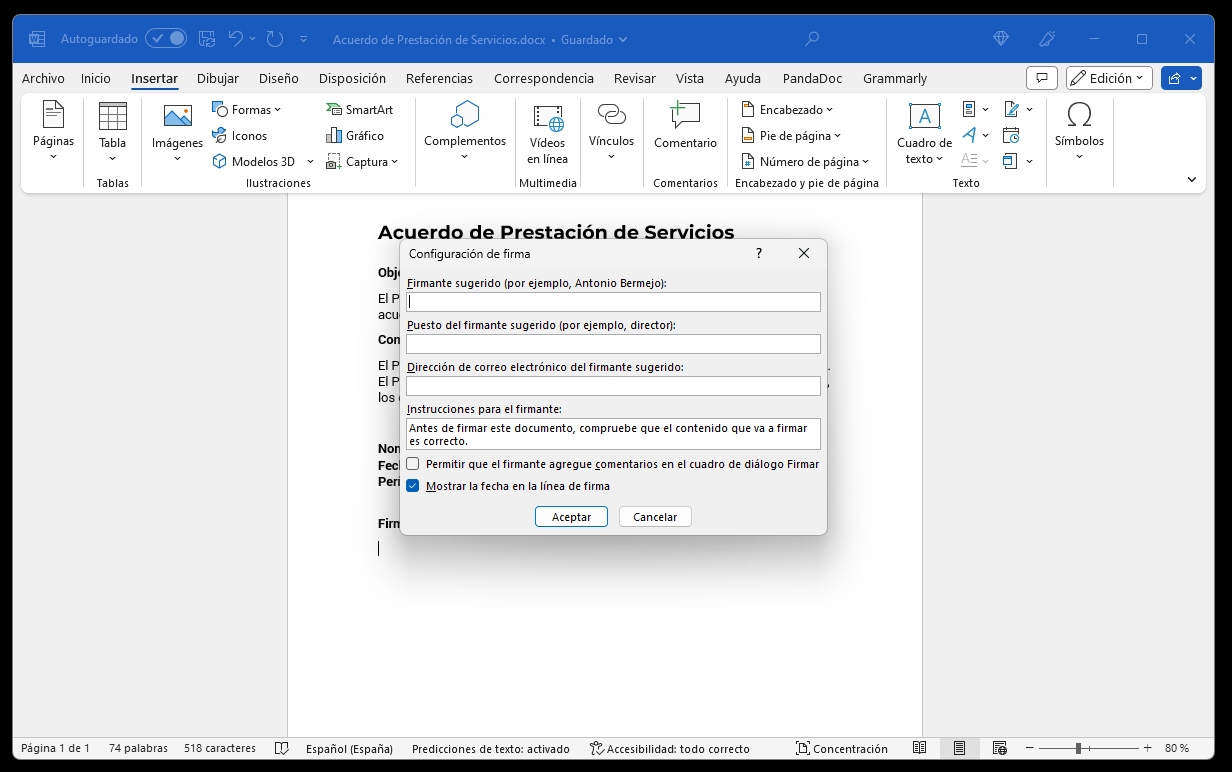Open the Formas shapes gallery

coord(247,110)
